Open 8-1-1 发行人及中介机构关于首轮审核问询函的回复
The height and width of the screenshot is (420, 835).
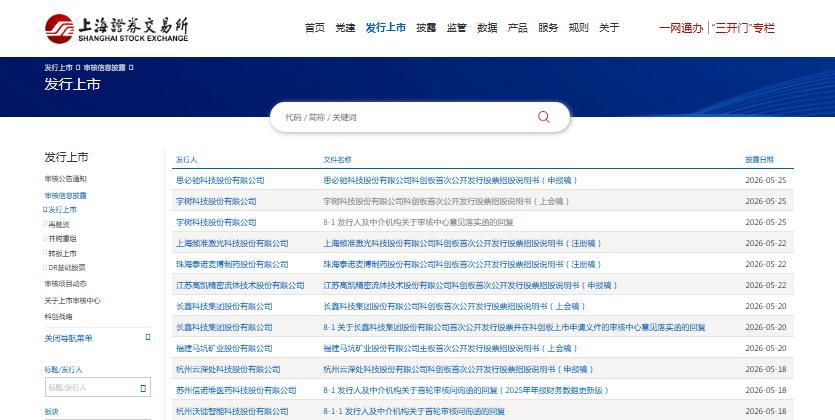click(414, 411)
